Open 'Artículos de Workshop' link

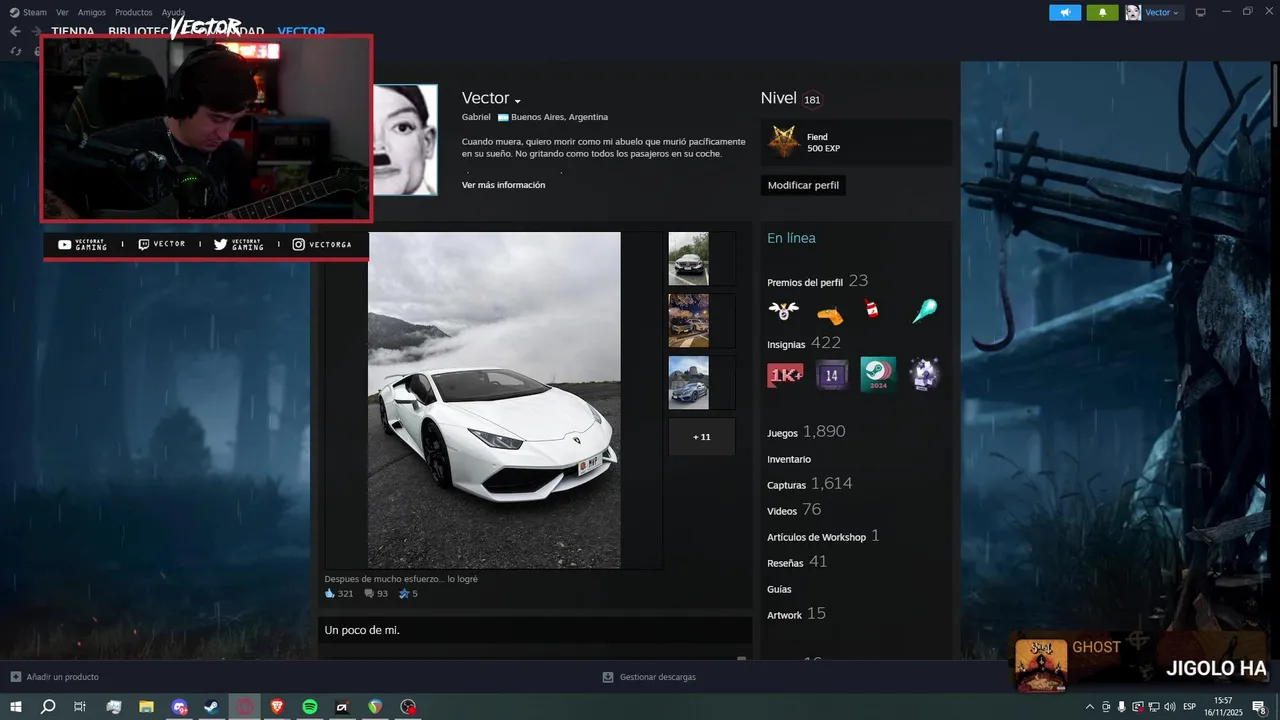[816, 537]
